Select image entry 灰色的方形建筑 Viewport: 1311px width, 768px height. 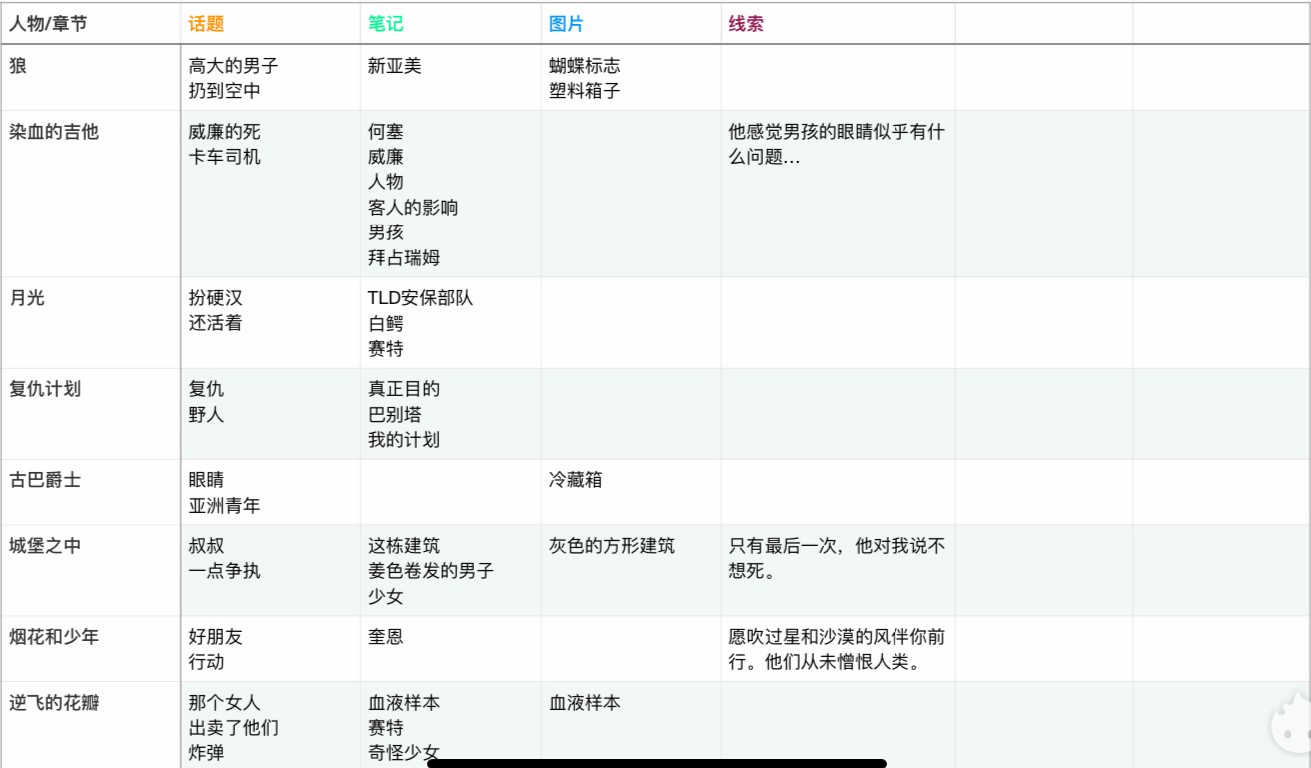click(611, 546)
